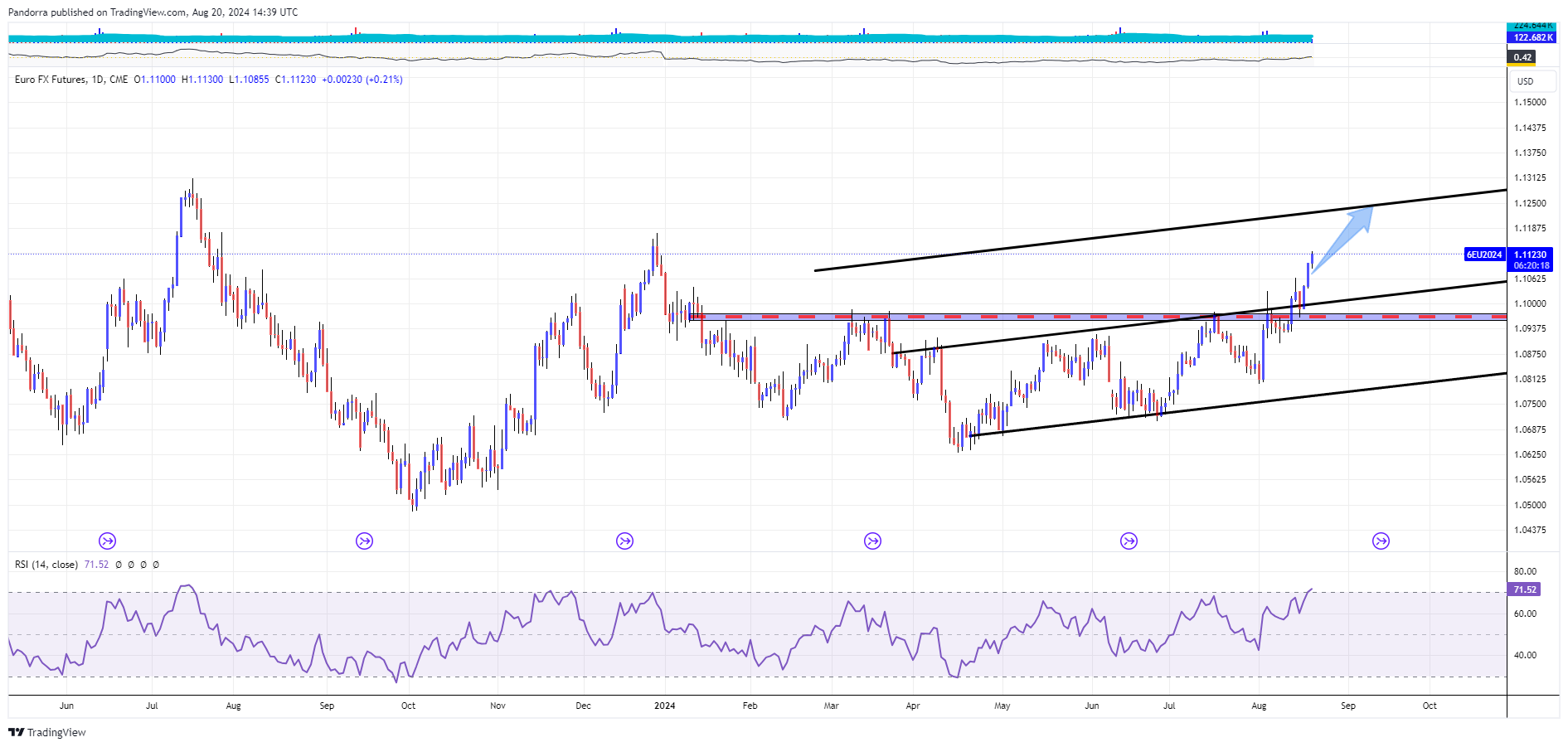Click the rollover marker above mid-September 2023
1568x747 pixels.
pos(365,541)
